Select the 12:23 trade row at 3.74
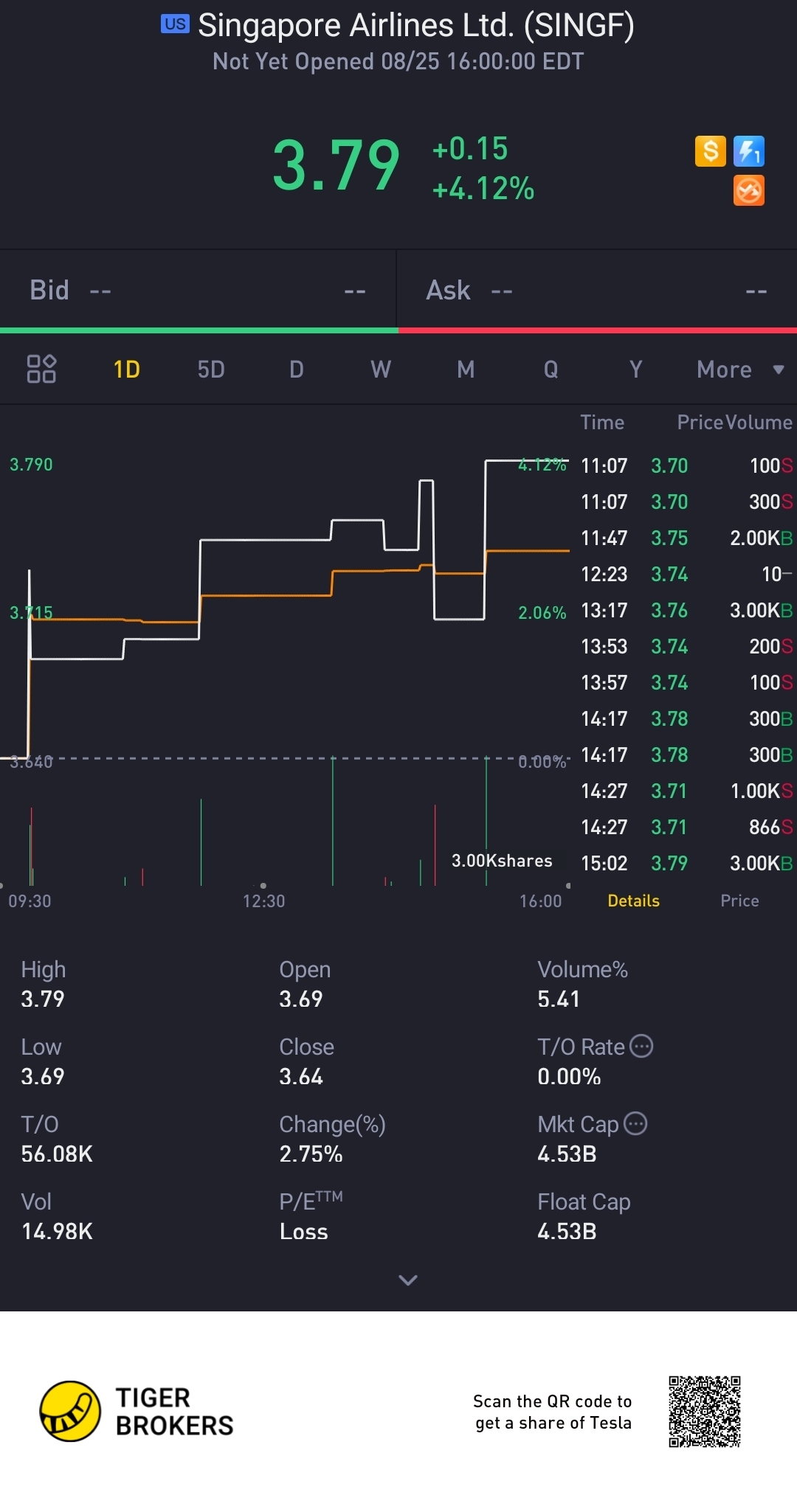This screenshot has height=1512, width=797. 686,574
